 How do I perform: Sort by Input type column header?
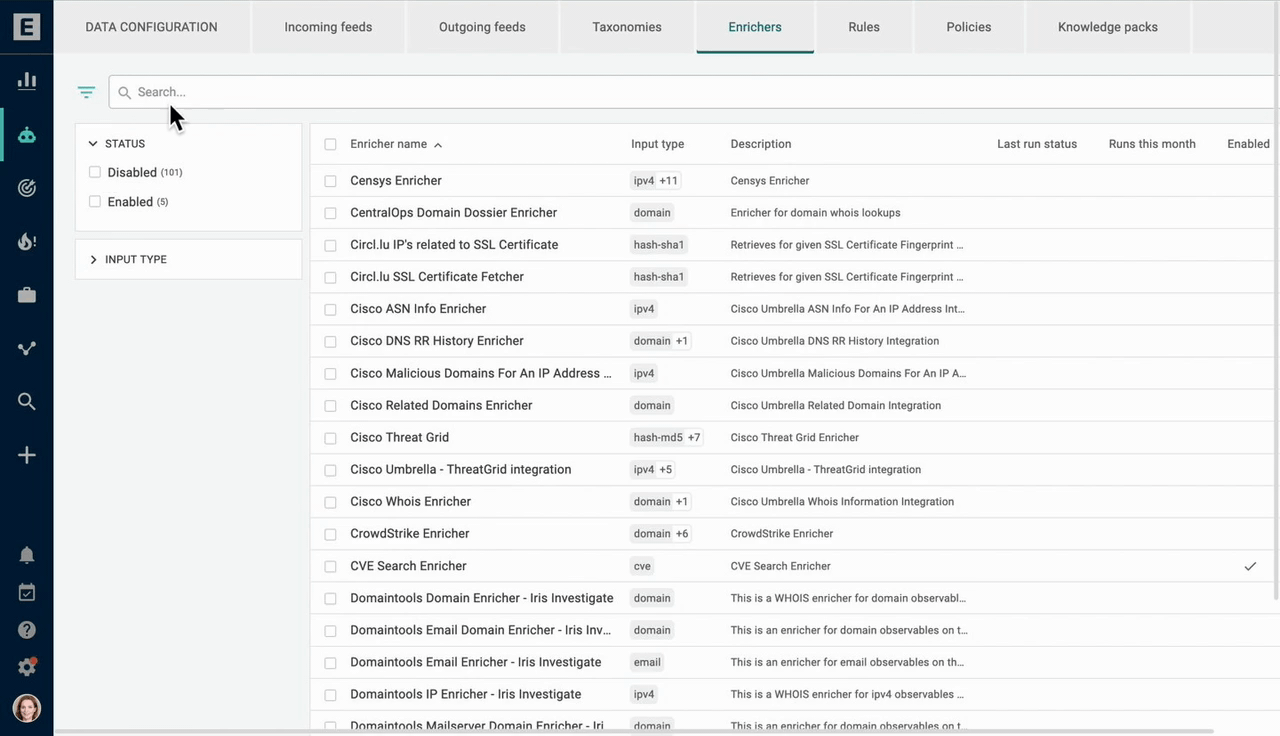click(x=657, y=144)
